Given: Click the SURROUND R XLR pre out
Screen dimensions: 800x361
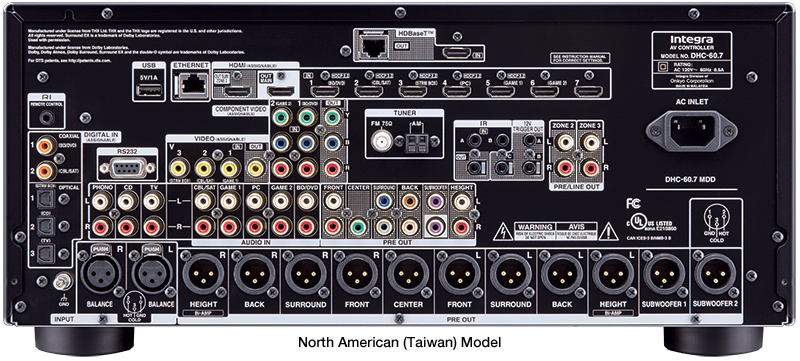Looking at the screenshot, I should tap(306, 274).
